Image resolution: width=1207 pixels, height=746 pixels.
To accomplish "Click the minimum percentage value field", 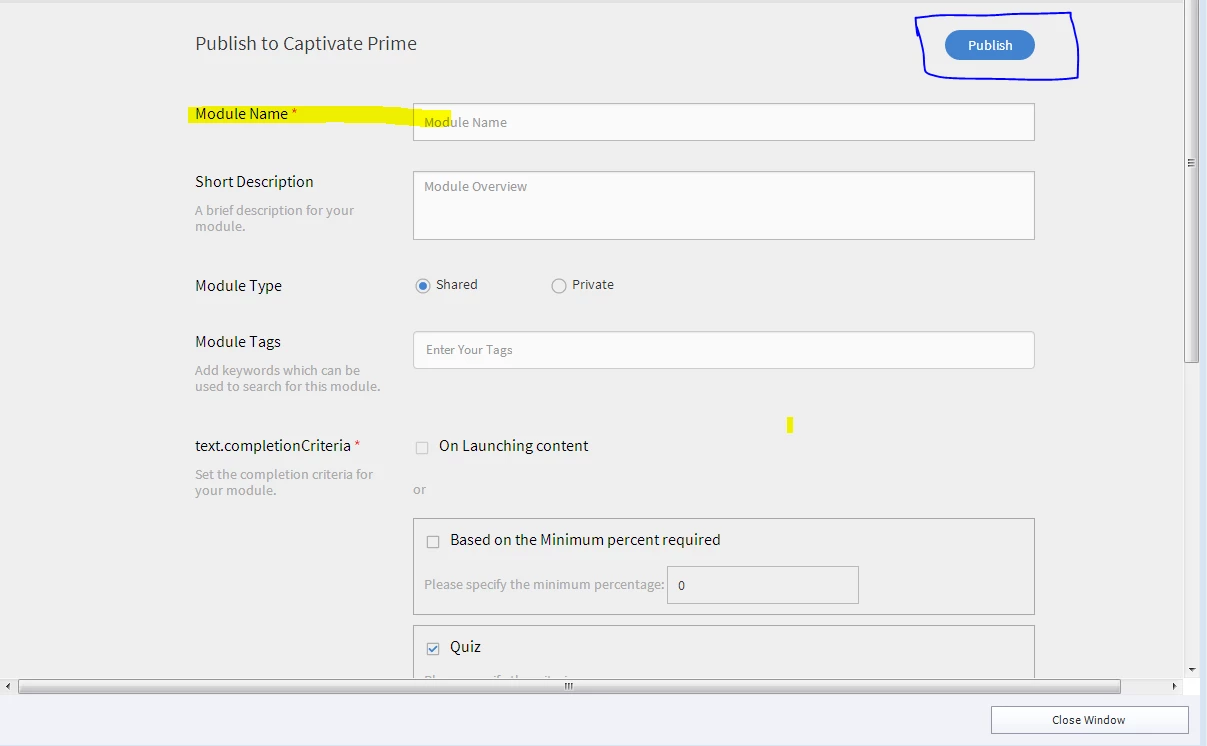I will coord(763,585).
